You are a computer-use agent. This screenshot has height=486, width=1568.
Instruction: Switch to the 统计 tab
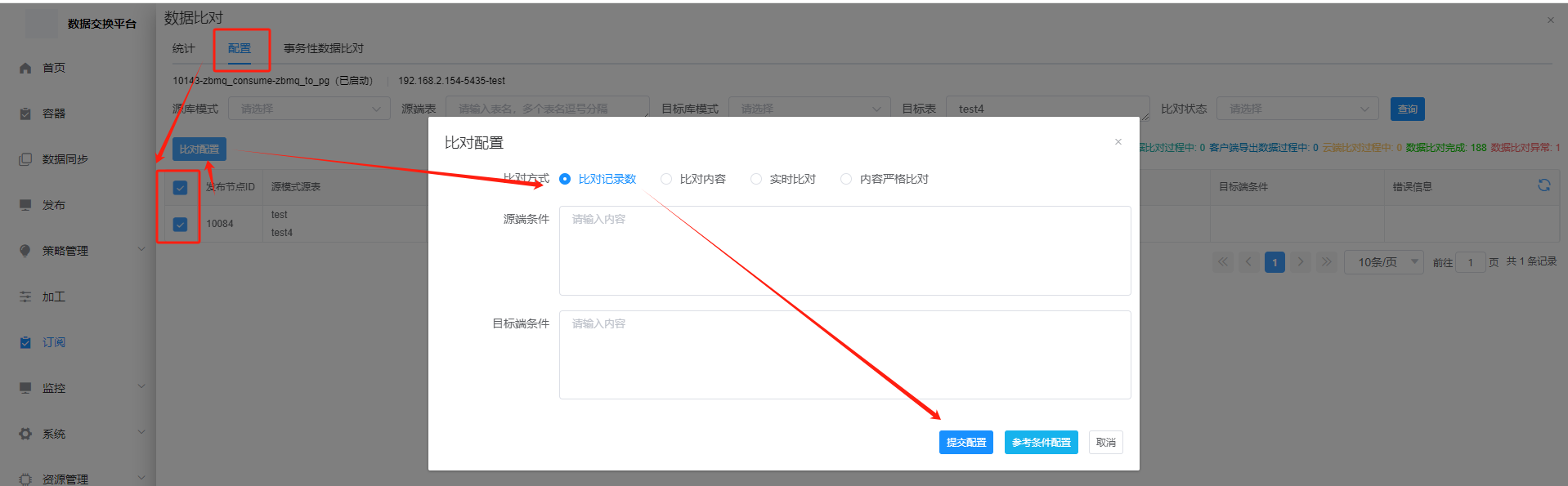184,48
